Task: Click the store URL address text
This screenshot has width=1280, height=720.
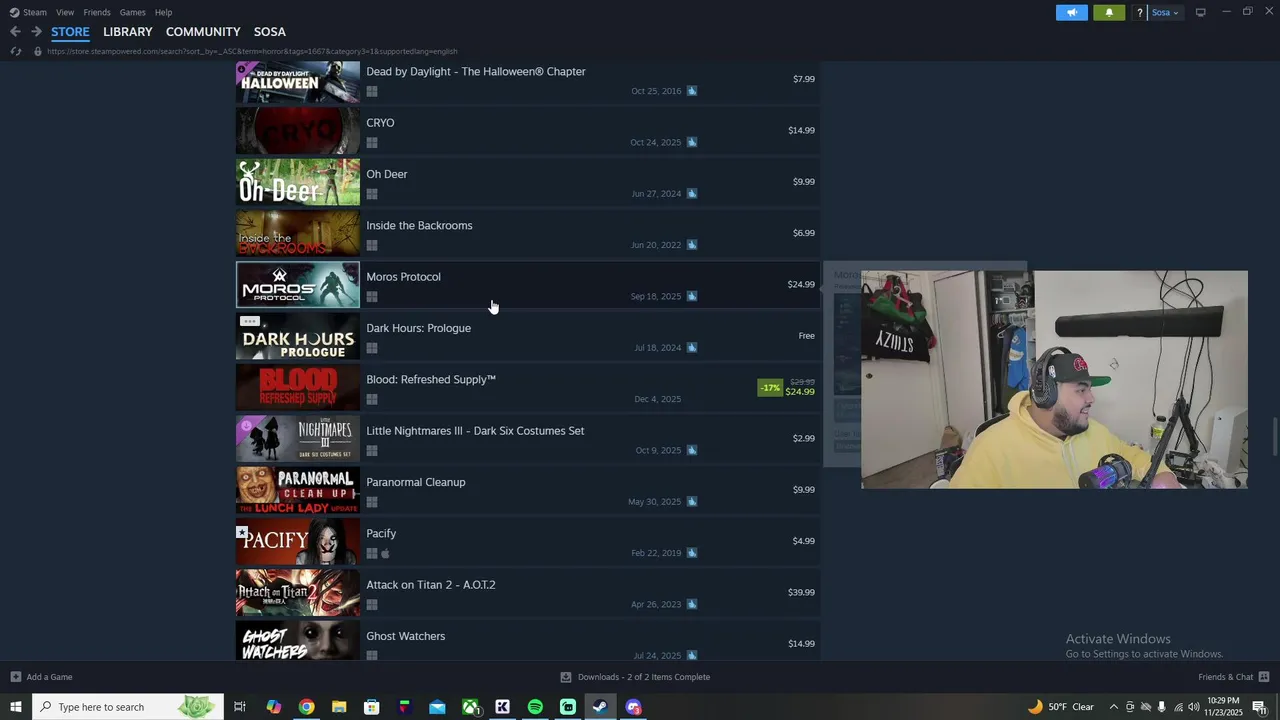Action: click(252, 51)
